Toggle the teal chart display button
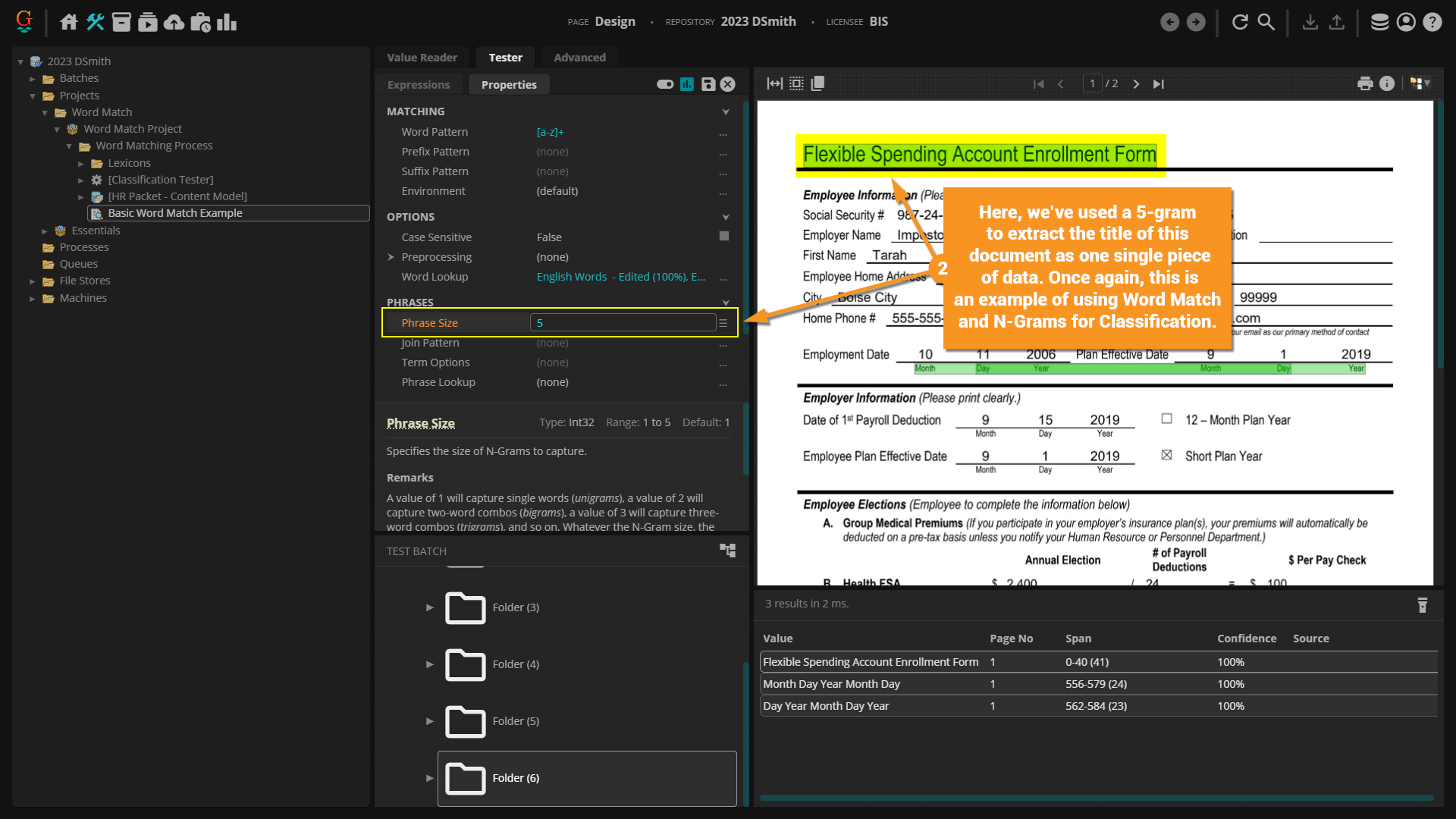Image resolution: width=1456 pixels, height=819 pixels. click(x=687, y=84)
